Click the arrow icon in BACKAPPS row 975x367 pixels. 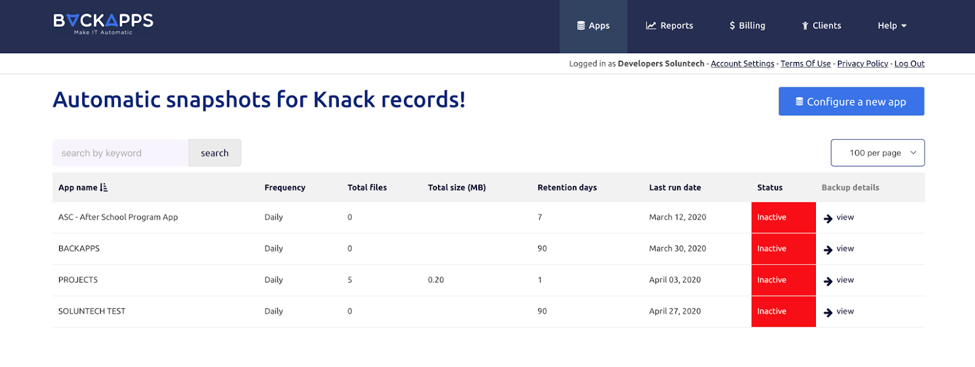828,249
